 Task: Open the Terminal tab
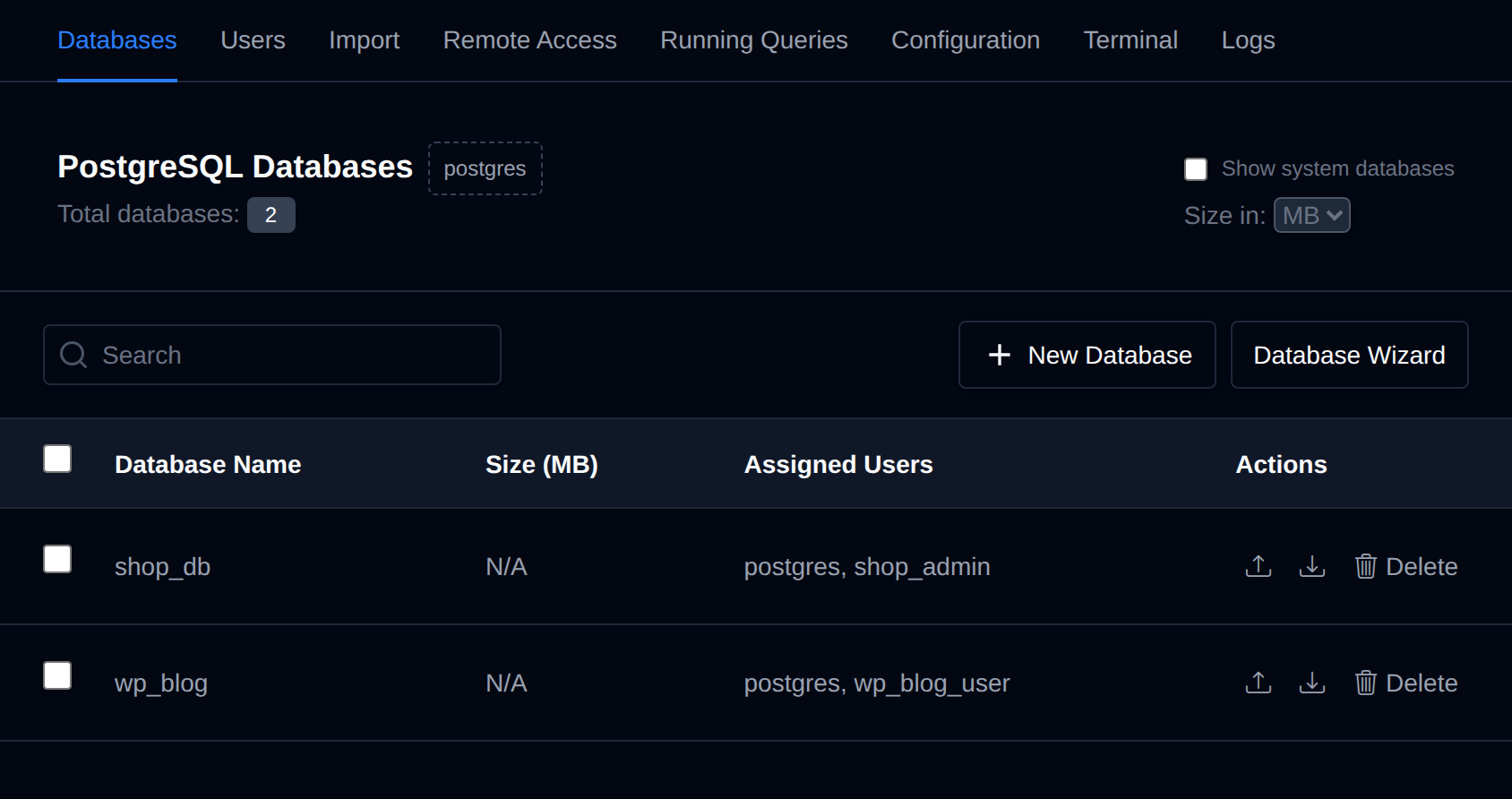click(x=1130, y=40)
